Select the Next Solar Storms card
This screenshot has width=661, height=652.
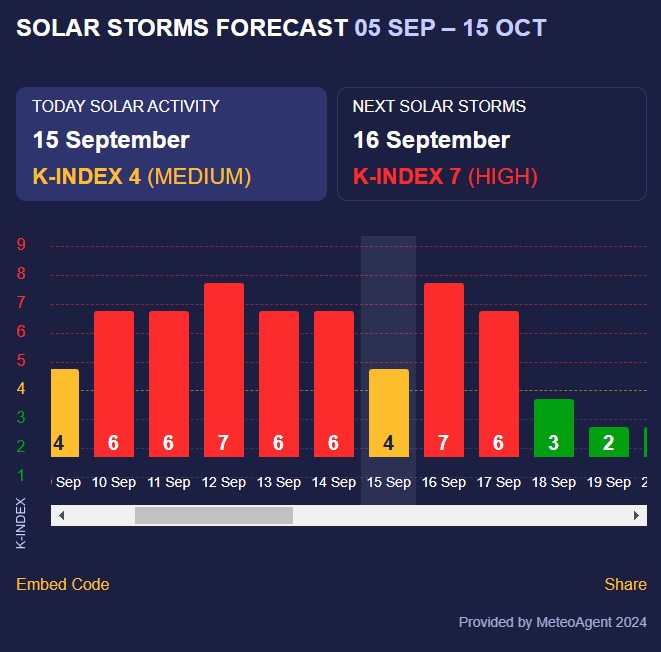(x=491, y=143)
